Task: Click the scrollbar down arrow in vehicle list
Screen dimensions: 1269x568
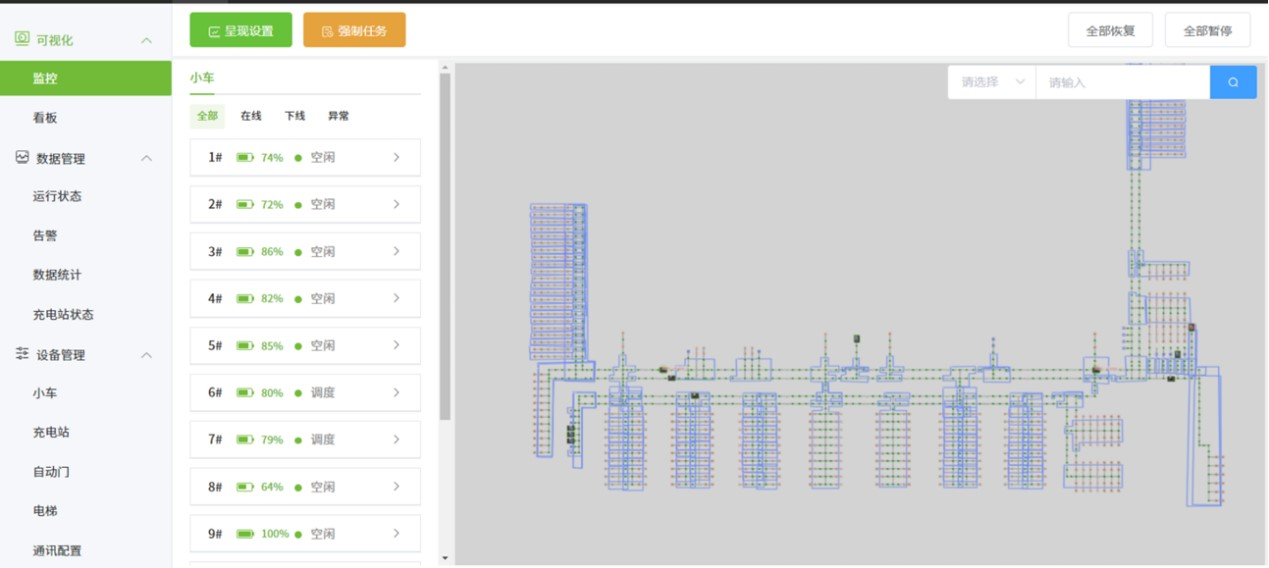Action: pyautogui.click(x=445, y=558)
